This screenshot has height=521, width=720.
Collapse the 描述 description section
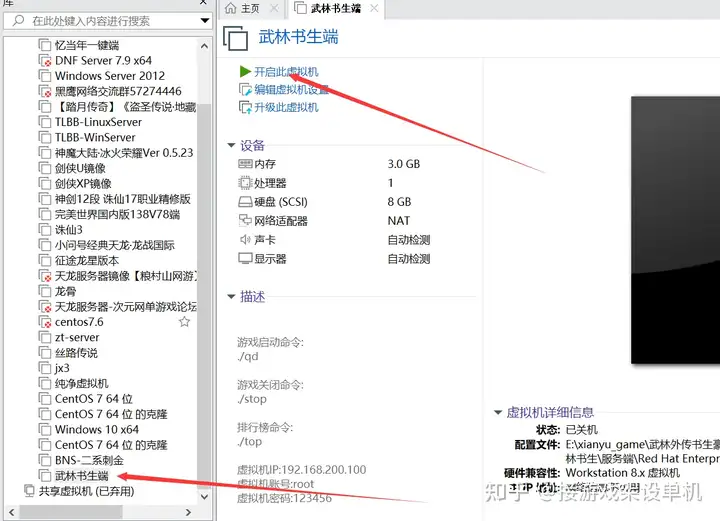pyautogui.click(x=231, y=297)
